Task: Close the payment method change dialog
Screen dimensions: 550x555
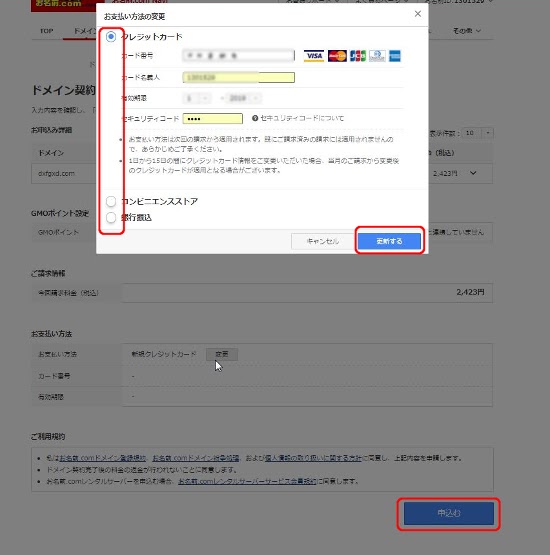Action: coord(418,14)
